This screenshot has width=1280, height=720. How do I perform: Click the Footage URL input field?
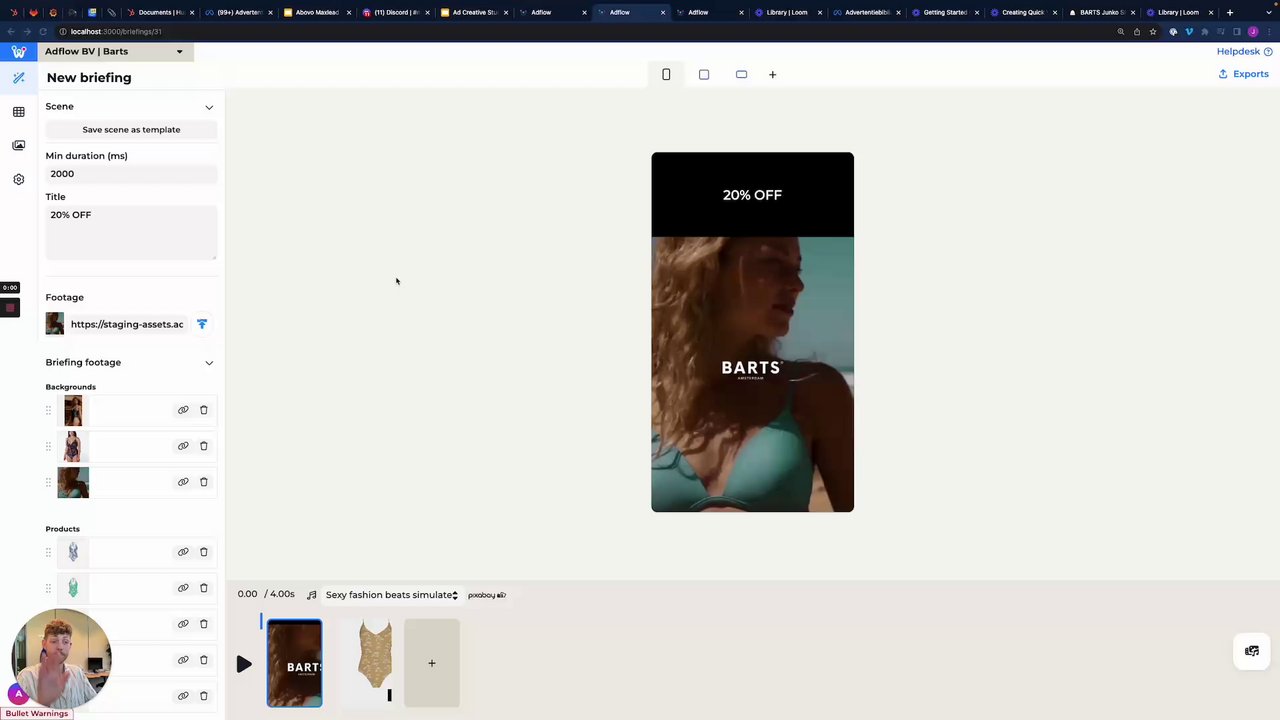point(127,324)
